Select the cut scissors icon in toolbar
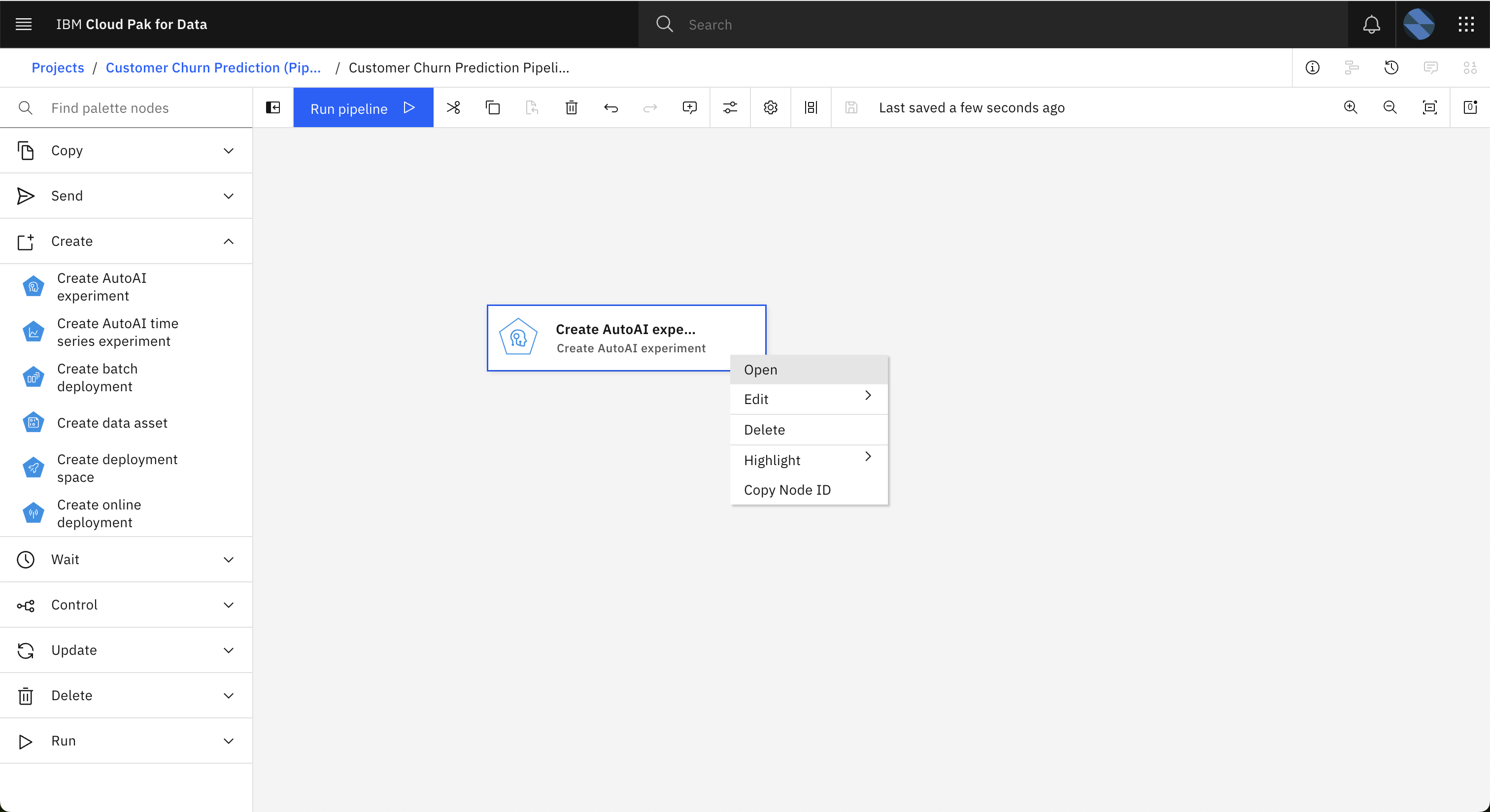The width and height of the screenshot is (1490, 812). 453,107
